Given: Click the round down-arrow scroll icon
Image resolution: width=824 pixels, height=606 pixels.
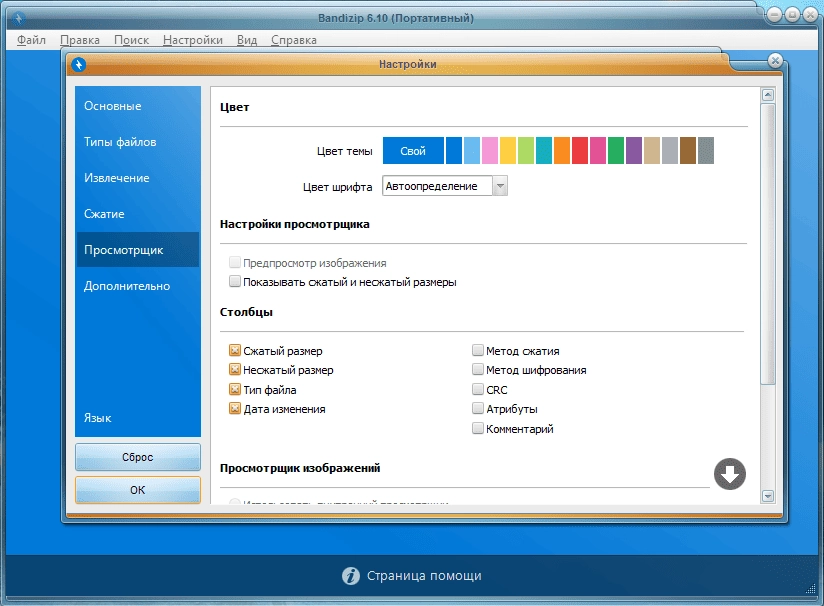Looking at the screenshot, I should tap(730, 474).
